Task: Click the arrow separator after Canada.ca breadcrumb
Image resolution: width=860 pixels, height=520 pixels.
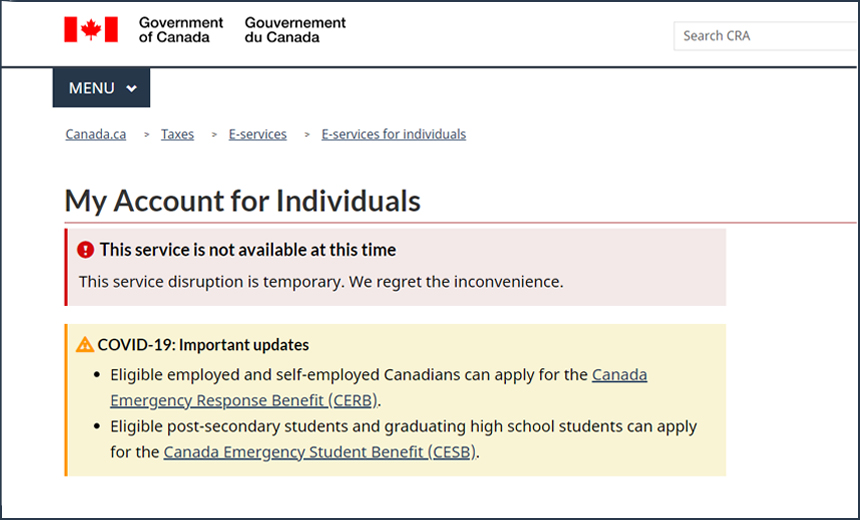Action: 146,134
